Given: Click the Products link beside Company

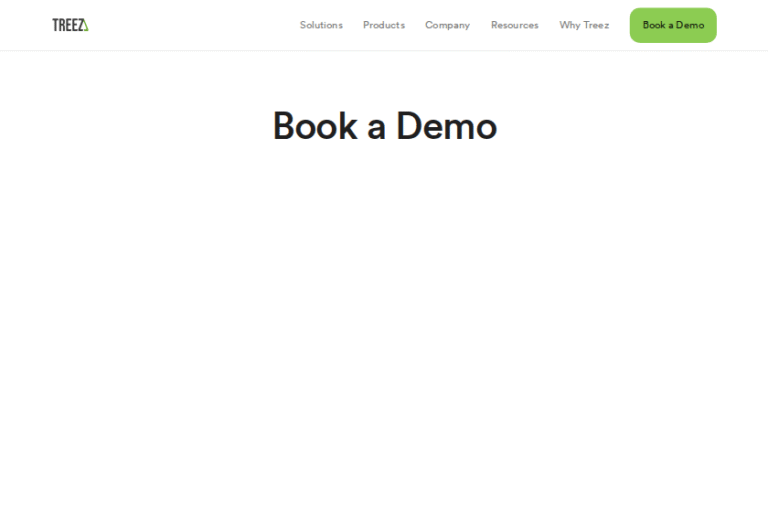Looking at the screenshot, I should [384, 25].
